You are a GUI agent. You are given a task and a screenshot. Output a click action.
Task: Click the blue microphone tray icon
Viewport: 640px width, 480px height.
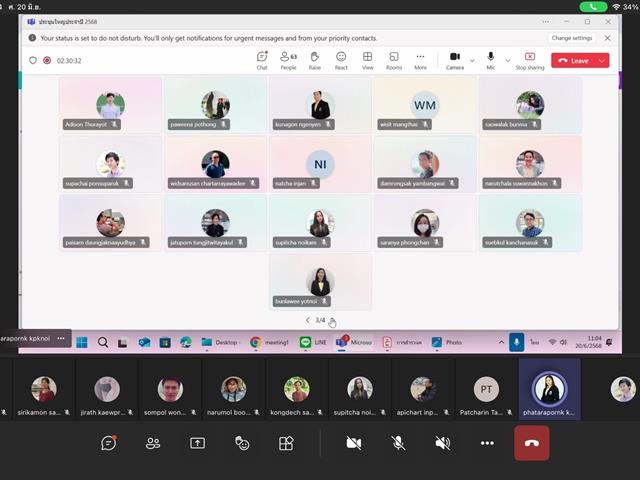coord(516,342)
